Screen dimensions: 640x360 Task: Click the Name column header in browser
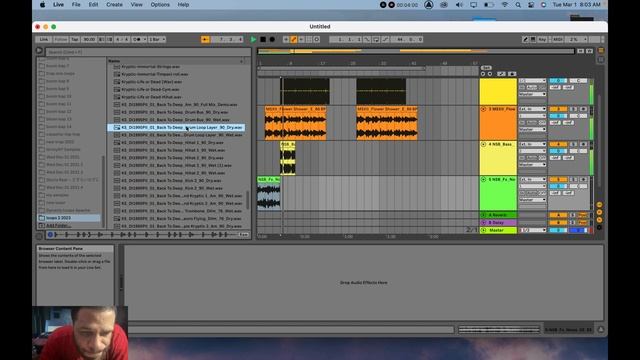pyautogui.click(x=114, y=61)
